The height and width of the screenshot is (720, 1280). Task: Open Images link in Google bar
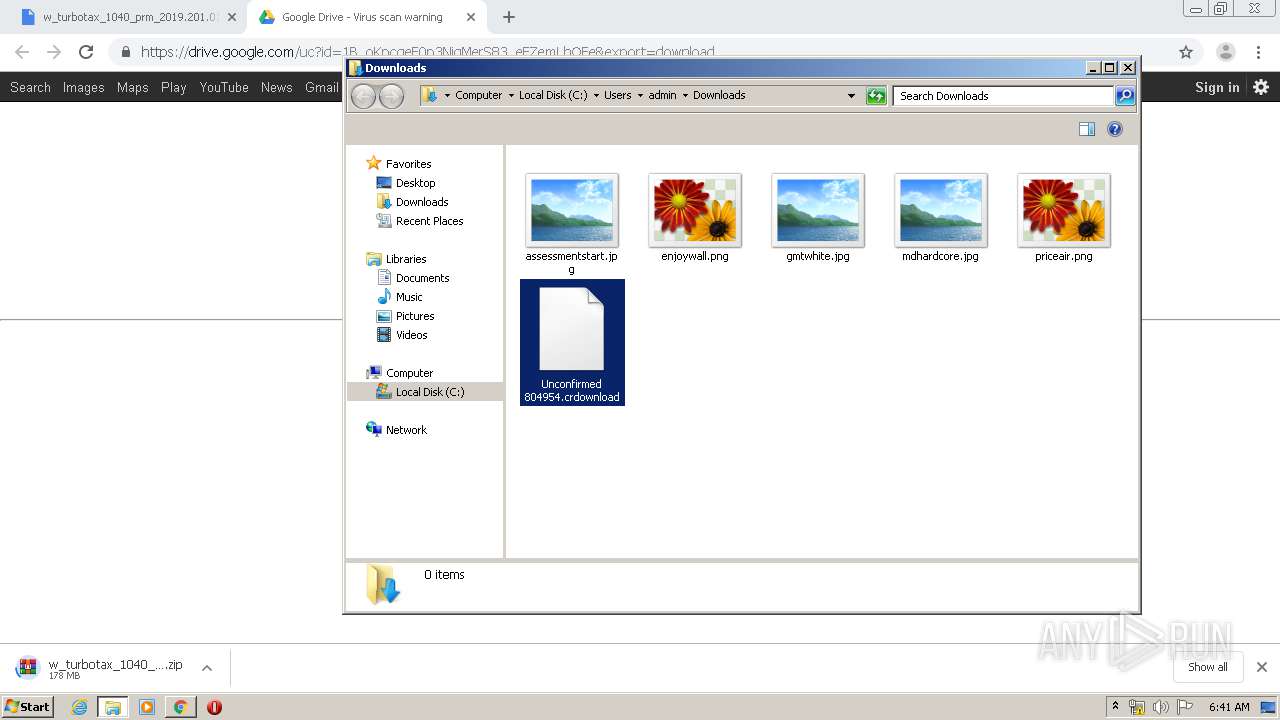(x=83, y=87)
